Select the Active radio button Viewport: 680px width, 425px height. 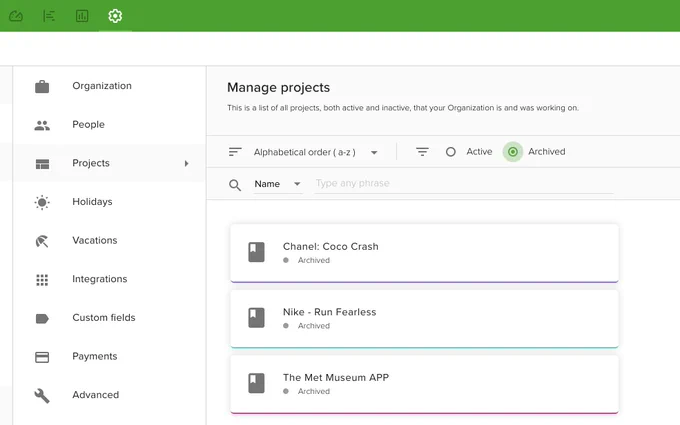point(451,152)
